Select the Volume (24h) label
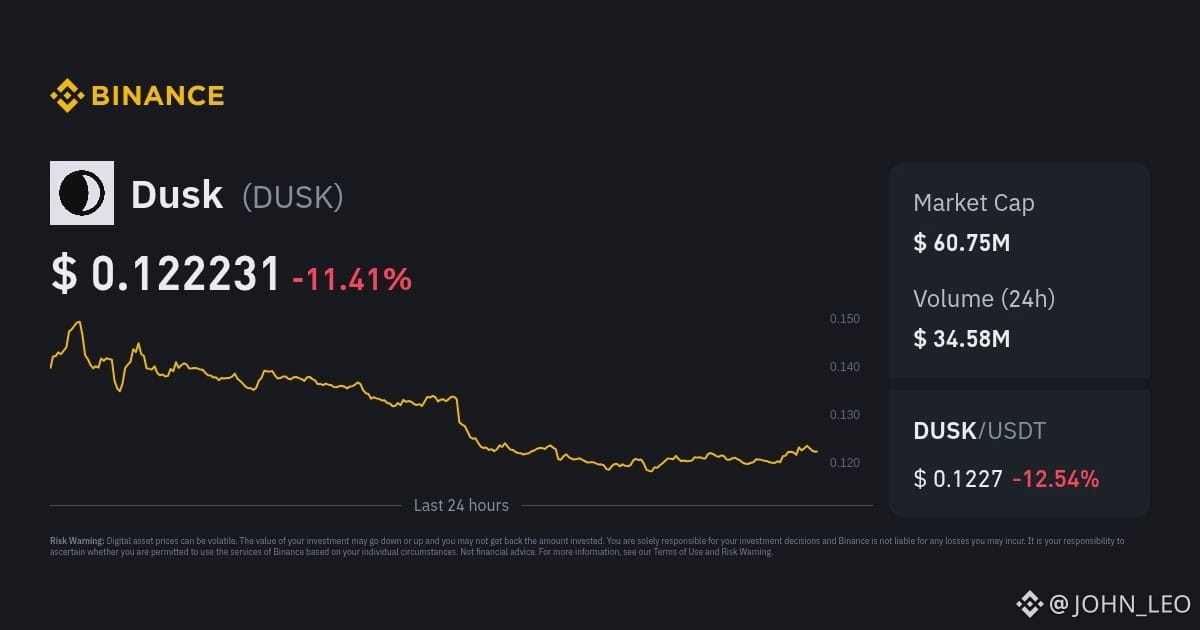The height and width of the screenshot is (630, 1200). (984, 298)
